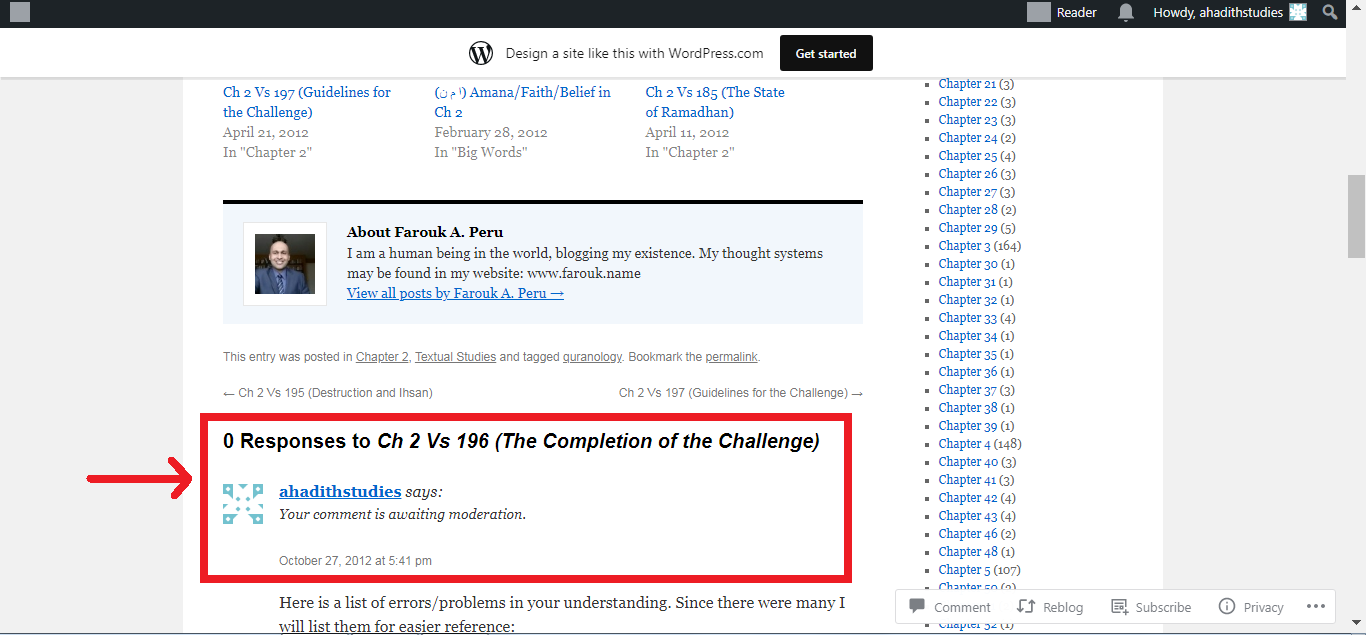The height and width of the screenshot is (635, 1366).
Task: Click the permalink link
Action: (731, 357)
